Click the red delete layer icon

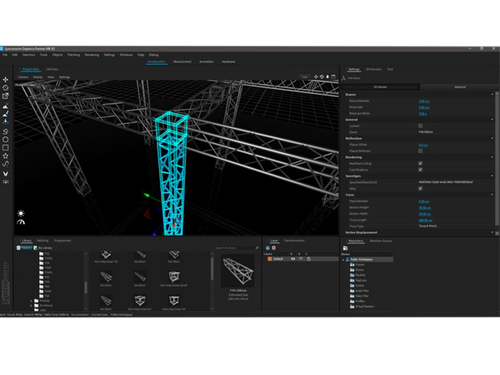click(x=274, y=248)
